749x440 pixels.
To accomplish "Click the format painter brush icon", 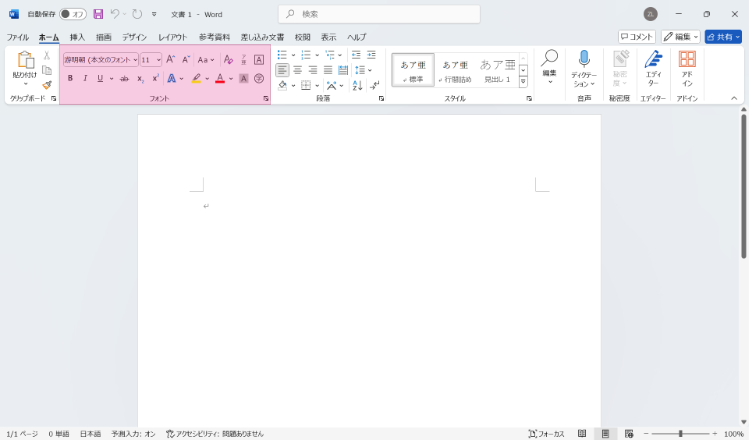I will point(46,85).
